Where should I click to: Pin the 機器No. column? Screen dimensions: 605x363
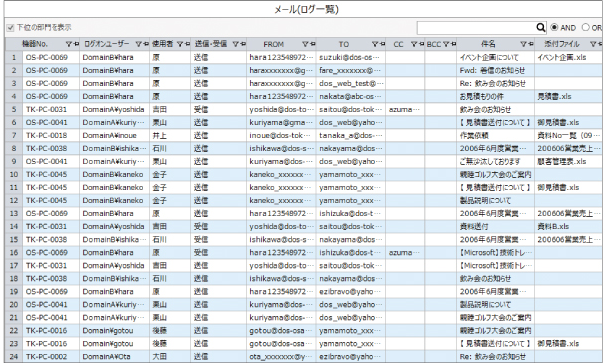(76, 44)
